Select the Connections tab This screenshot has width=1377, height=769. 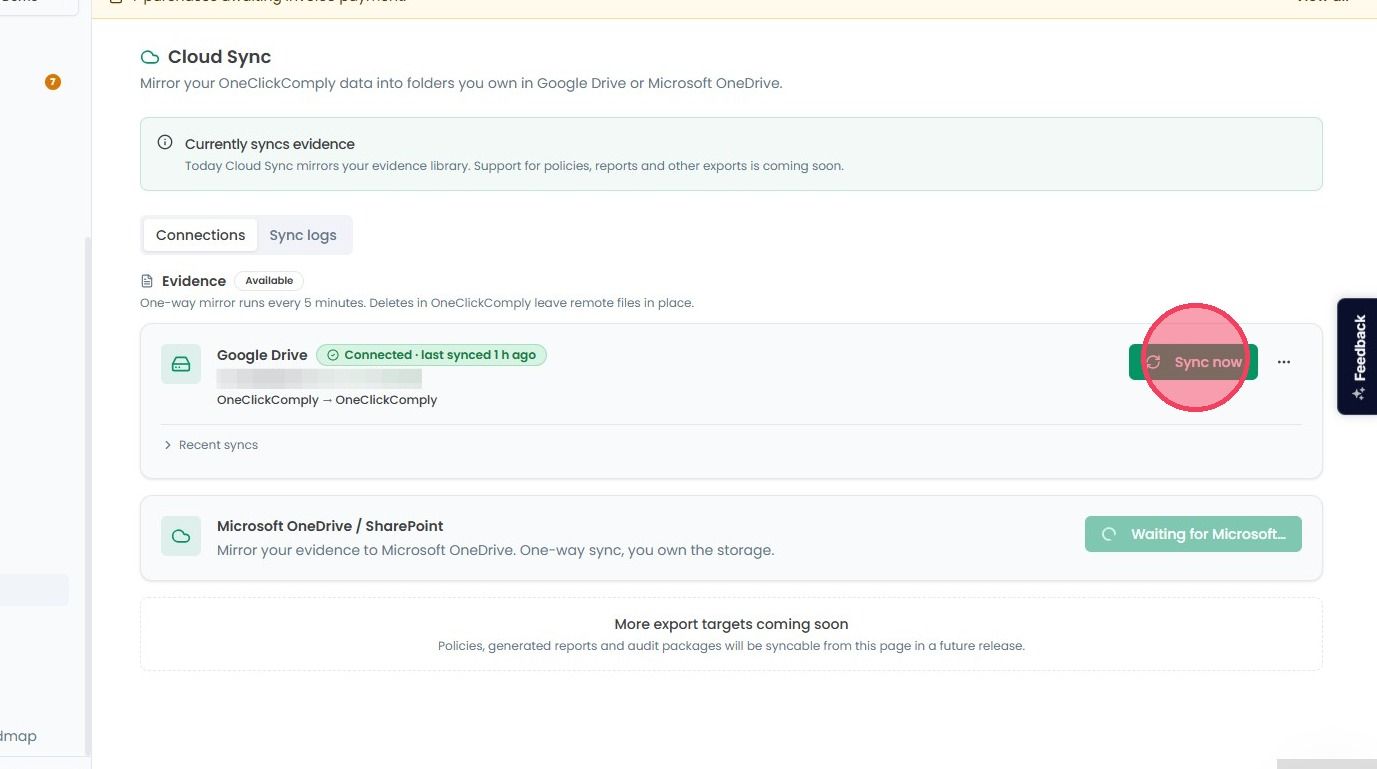point(200,235)
